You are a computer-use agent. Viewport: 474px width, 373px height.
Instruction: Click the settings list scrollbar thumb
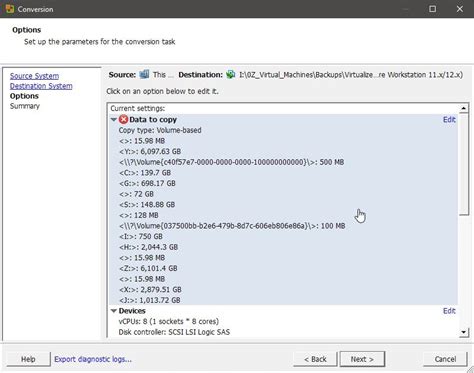pyautogui.click(x=464, y=164)
